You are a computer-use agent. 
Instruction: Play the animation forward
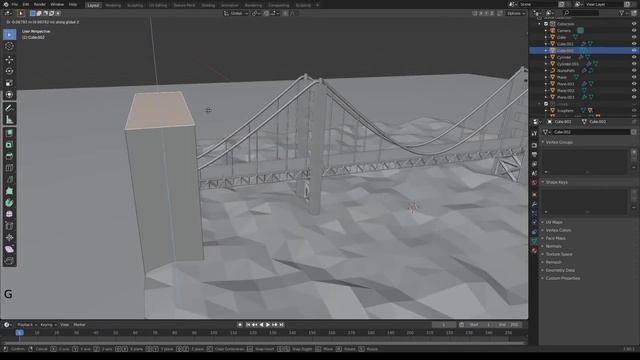click(x=268, y=325)
